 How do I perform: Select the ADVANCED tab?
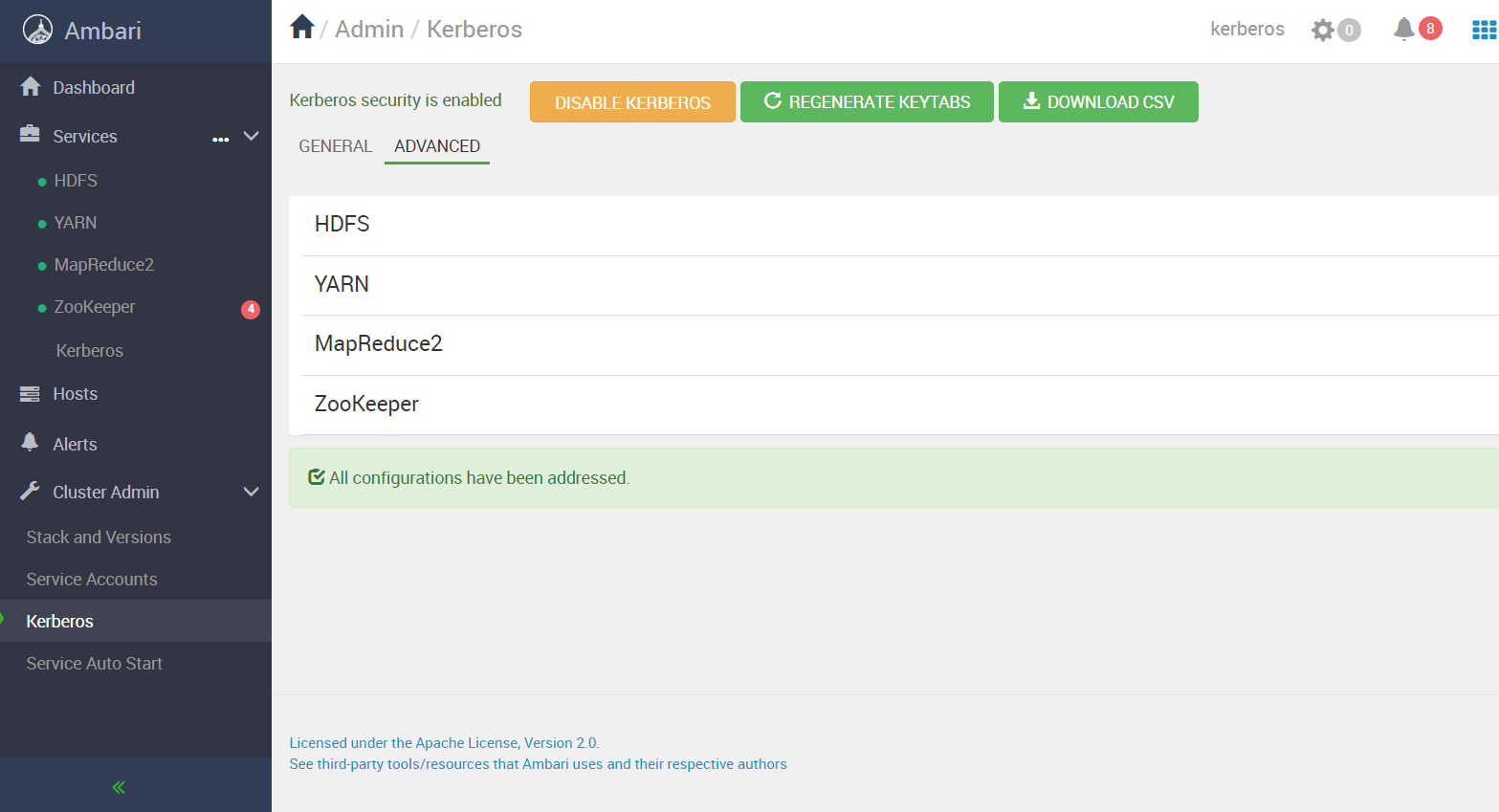click(x=437, y=146)
